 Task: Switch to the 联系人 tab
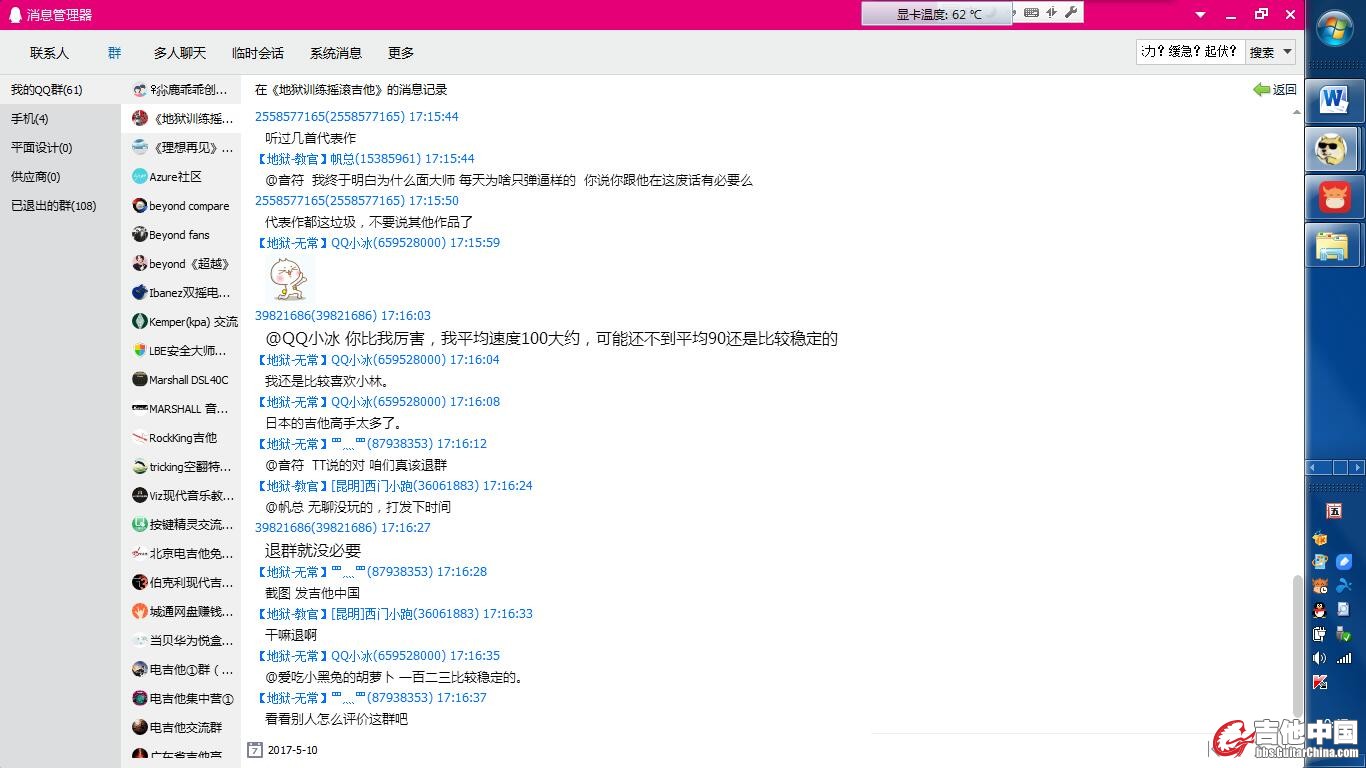tap(50, 53)
